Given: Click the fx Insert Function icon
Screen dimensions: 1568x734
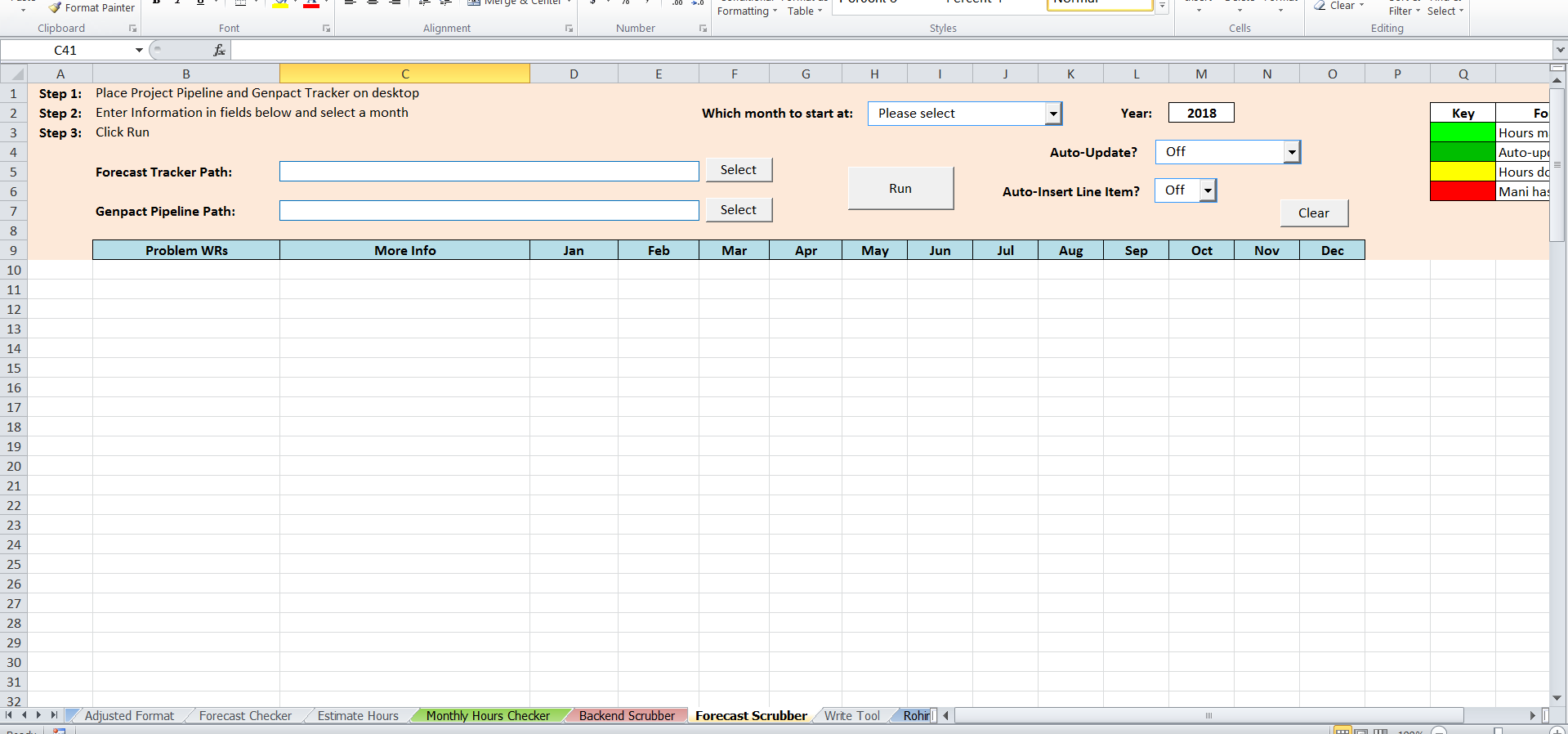Looking at the screenshot, I should 219,50.
